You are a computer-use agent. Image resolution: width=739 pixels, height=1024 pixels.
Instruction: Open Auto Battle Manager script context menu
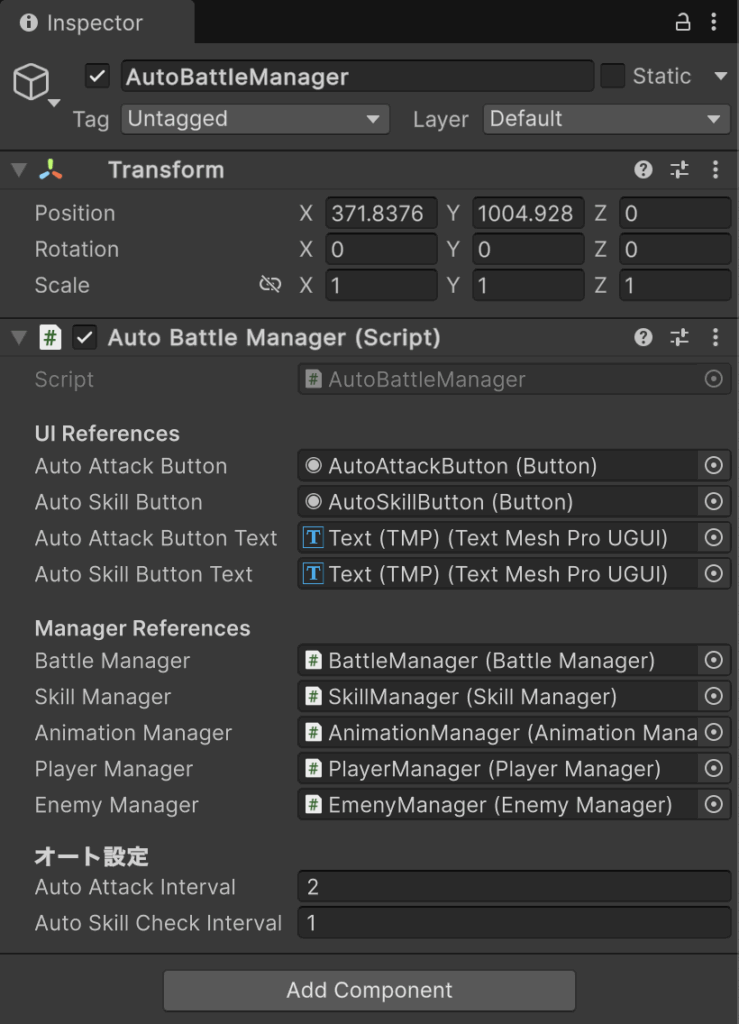[715, 337]
